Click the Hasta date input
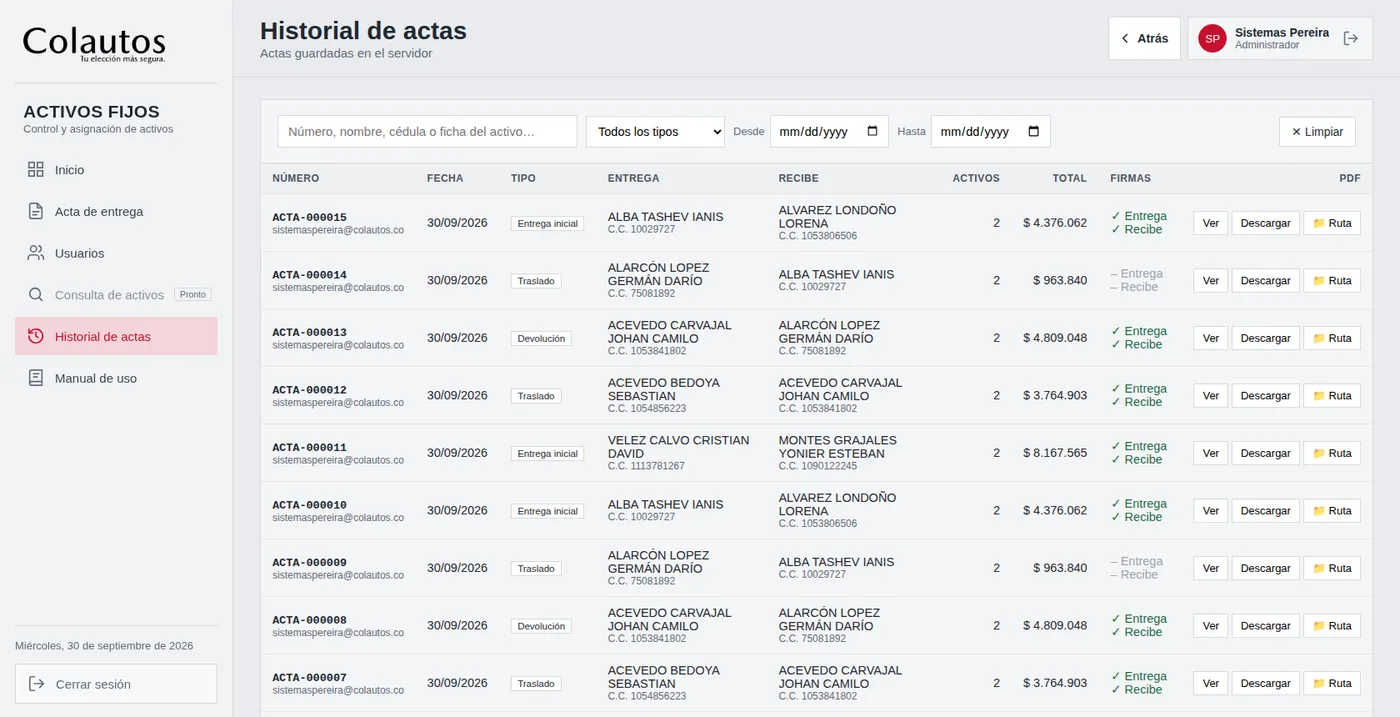Image resolution: width=1400 pixels, height=717 pixels. 990,132
